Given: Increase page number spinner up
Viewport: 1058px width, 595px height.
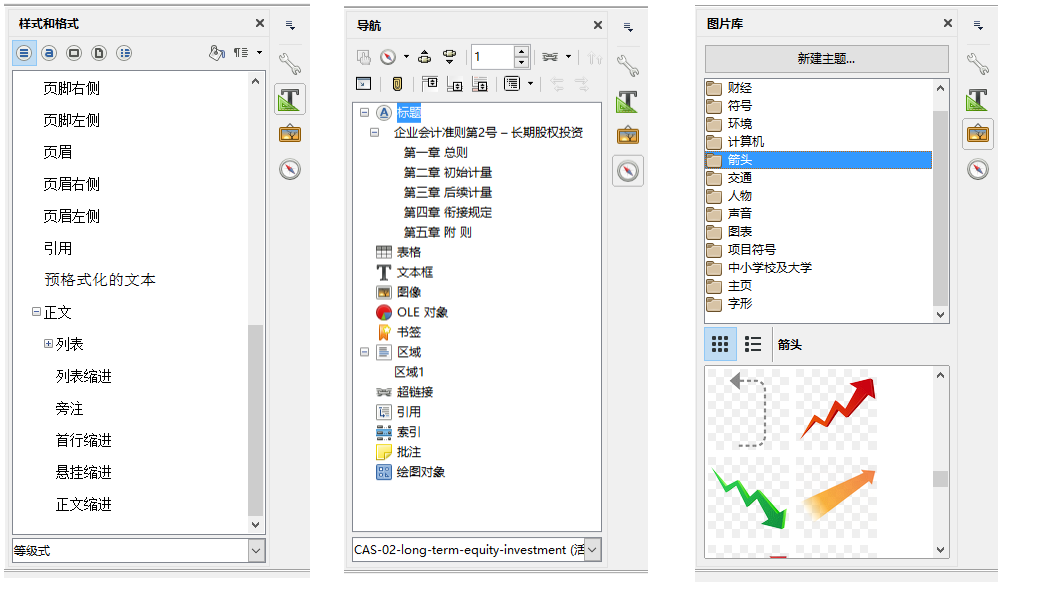Looking at the screenshot, I should click(x=521, y=51).
